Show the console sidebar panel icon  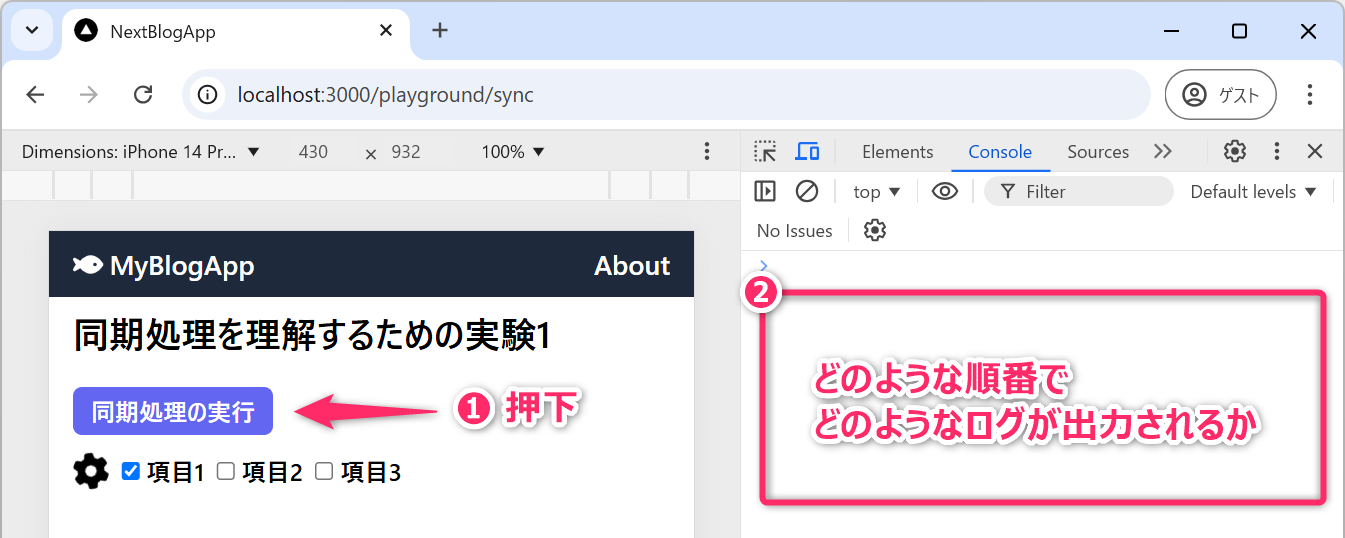click(765, 192)
